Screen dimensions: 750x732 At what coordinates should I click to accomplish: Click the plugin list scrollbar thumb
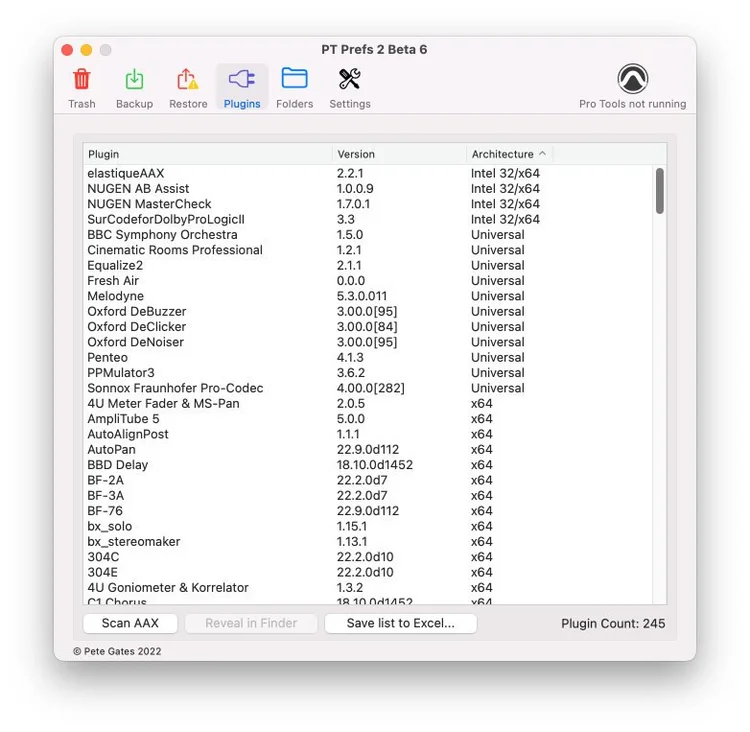660,190
